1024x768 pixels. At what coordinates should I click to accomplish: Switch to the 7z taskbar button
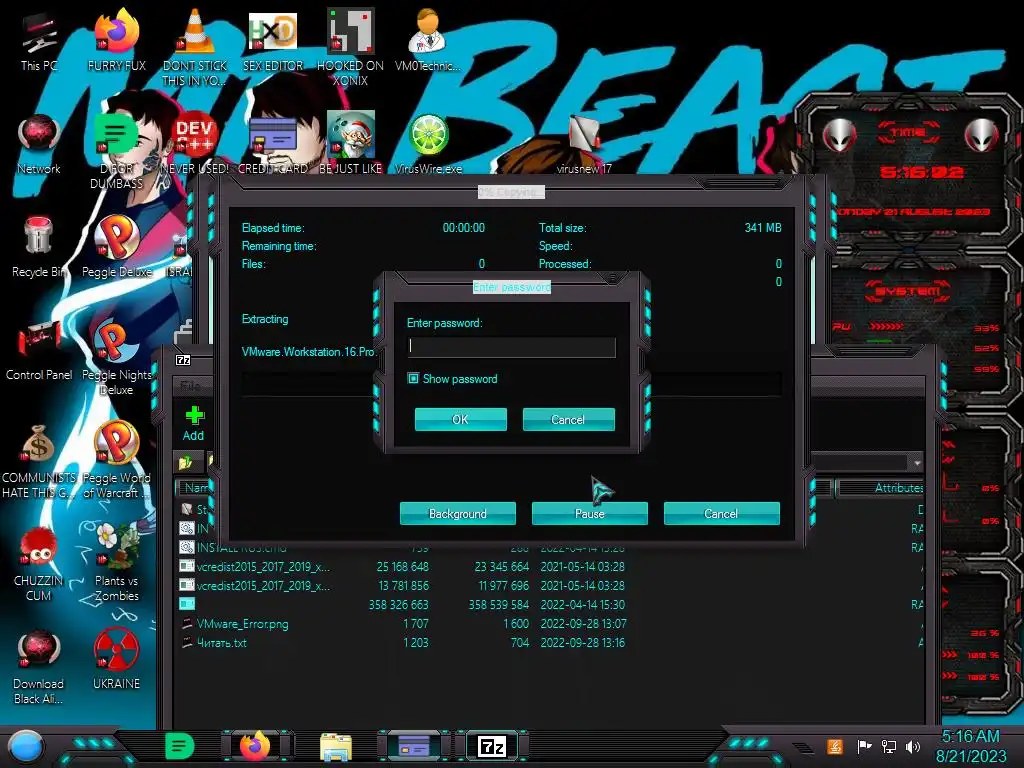492,746
